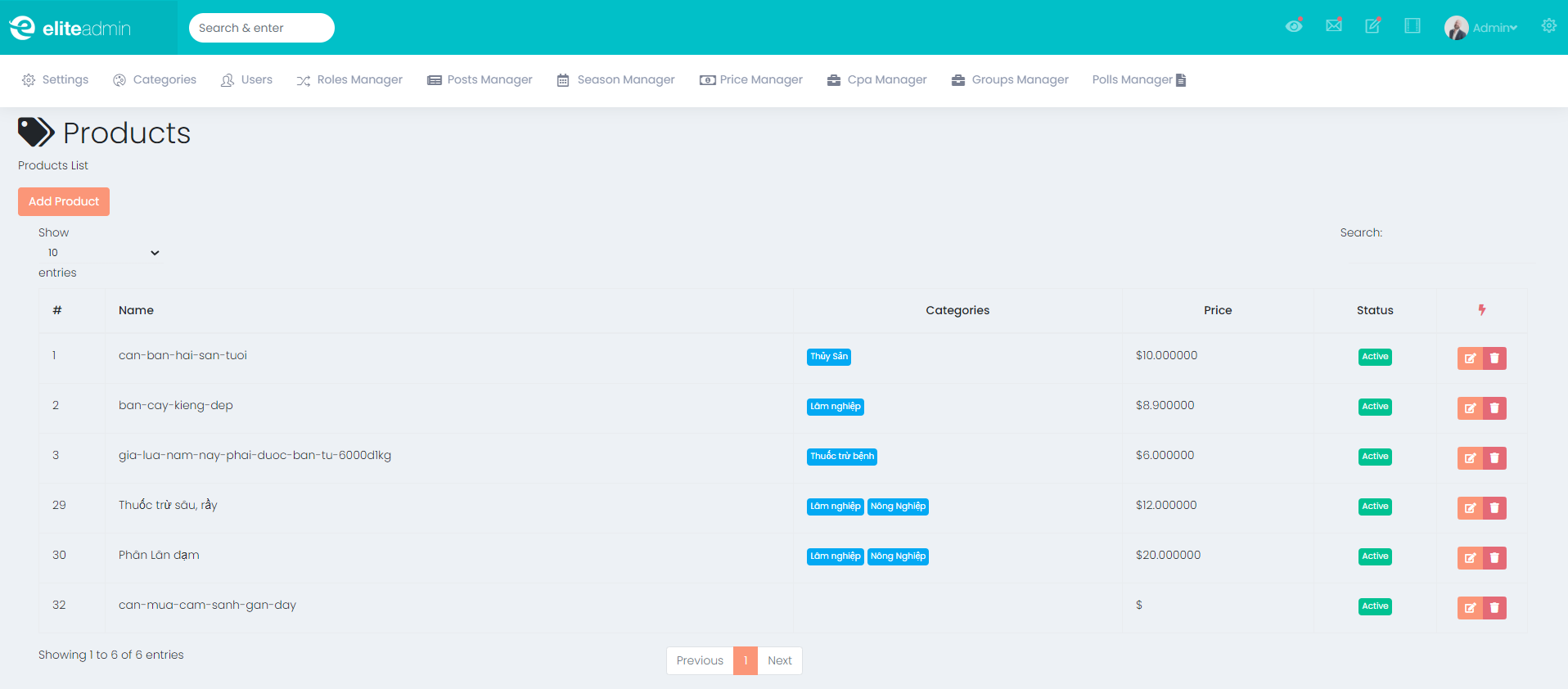Viewport: 1568px width, 689px height.
Task: Click price $20.000000
Action: coord(1168,555)
